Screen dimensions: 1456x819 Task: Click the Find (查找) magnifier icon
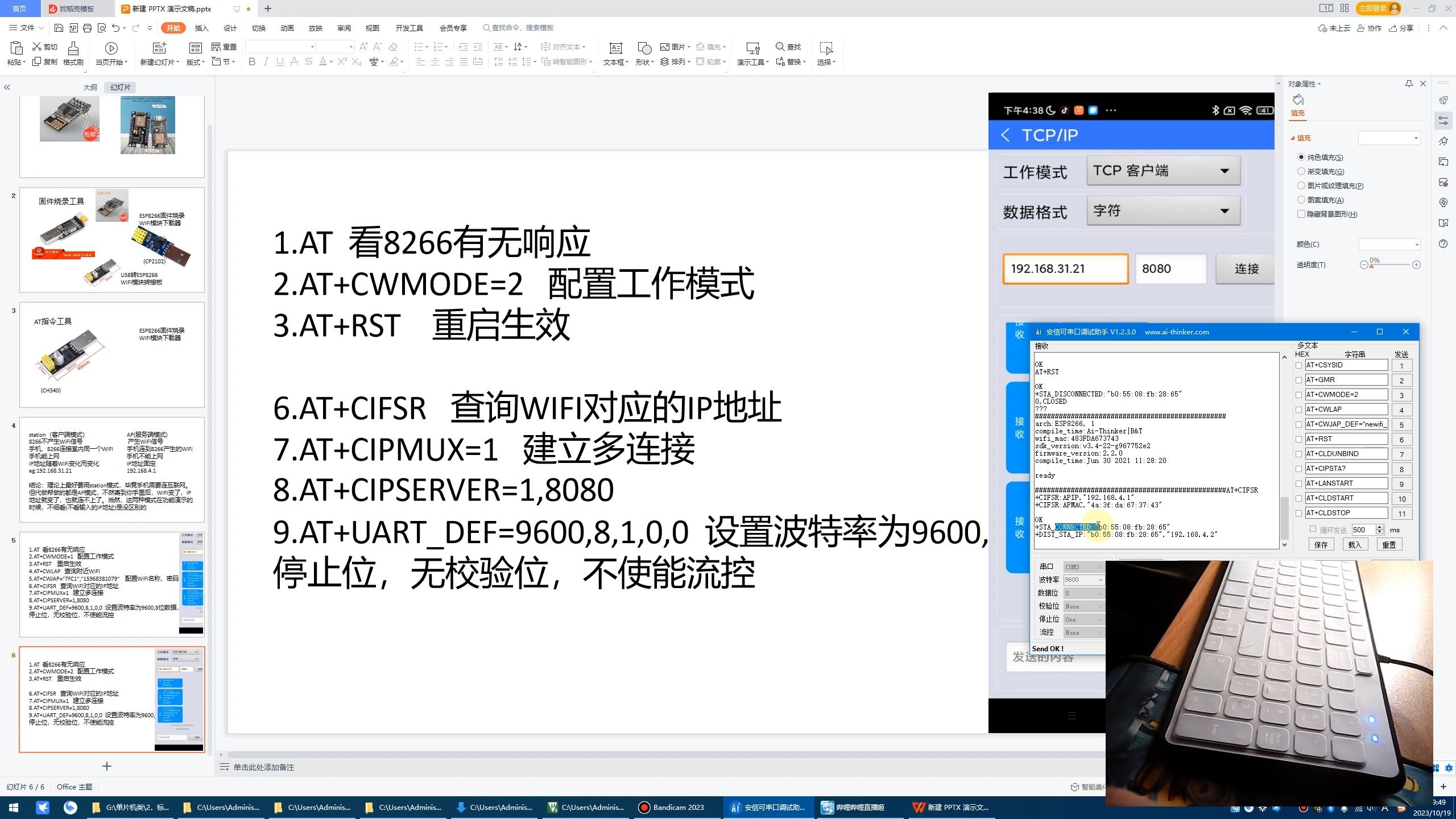(780, 47)
